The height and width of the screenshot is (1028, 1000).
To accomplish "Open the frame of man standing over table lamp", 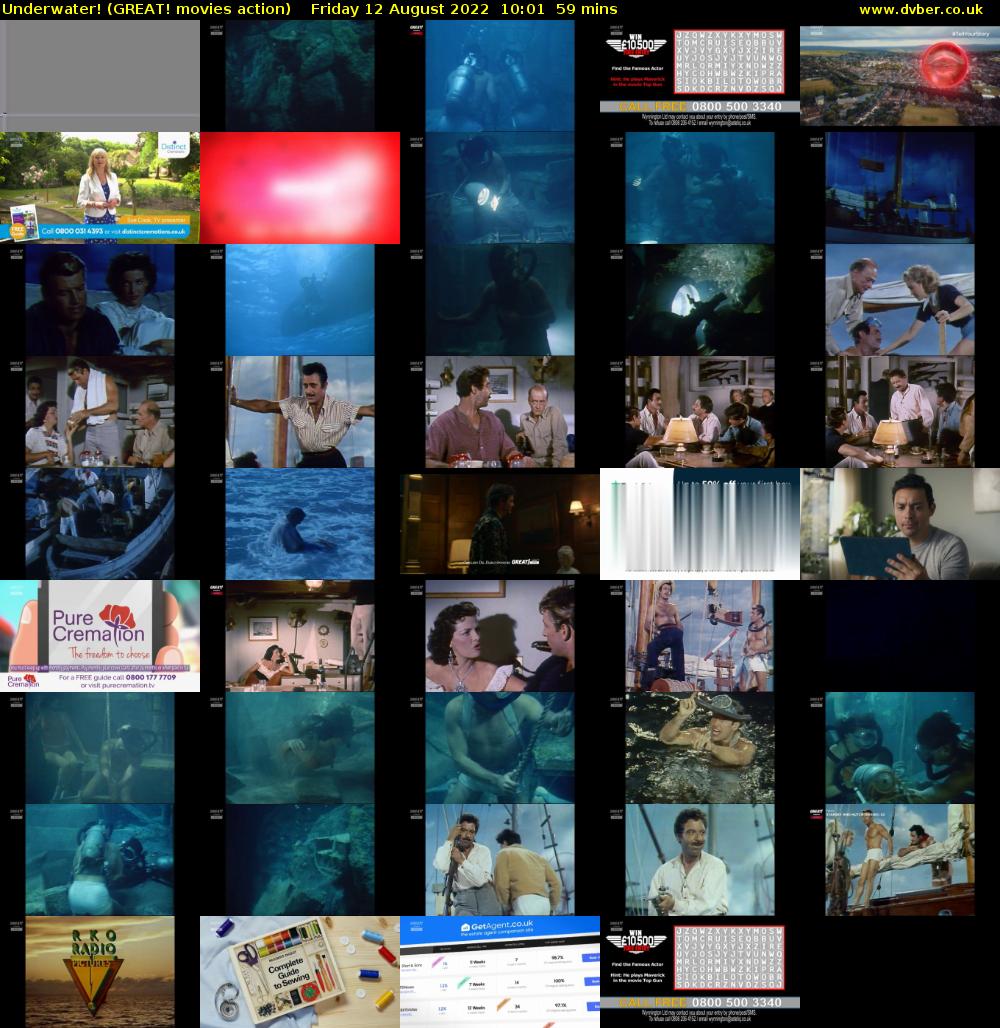I will tap(900, 412).
